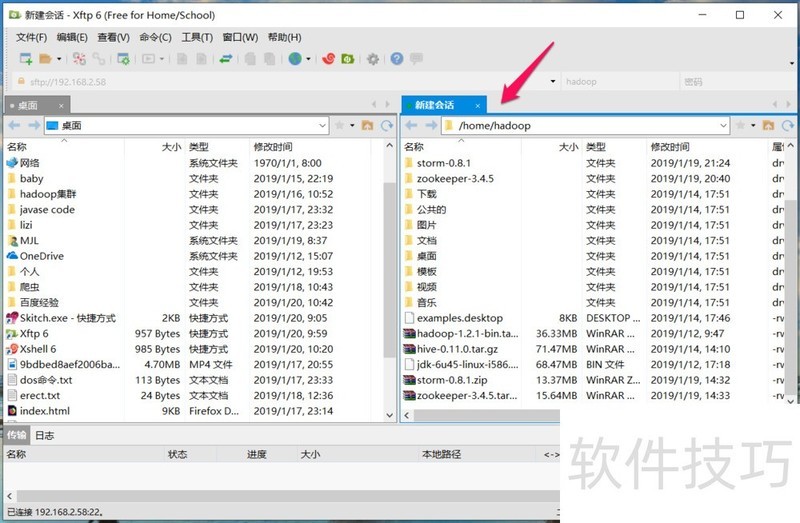
Task: Go back in local pane navigation
Action: pyautogui.click(x=14, y=125)
